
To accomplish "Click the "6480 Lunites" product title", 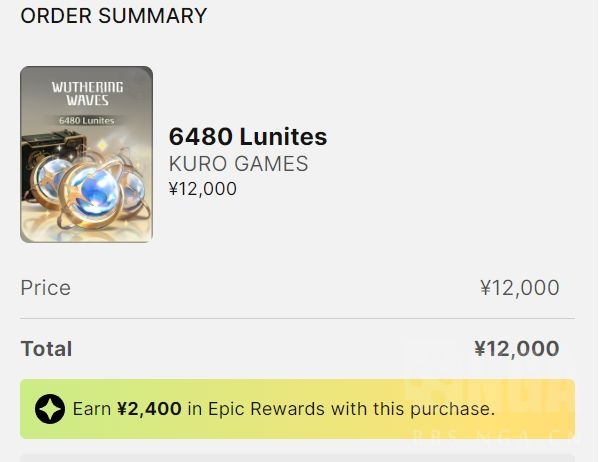I will click(x=248, y=137).
